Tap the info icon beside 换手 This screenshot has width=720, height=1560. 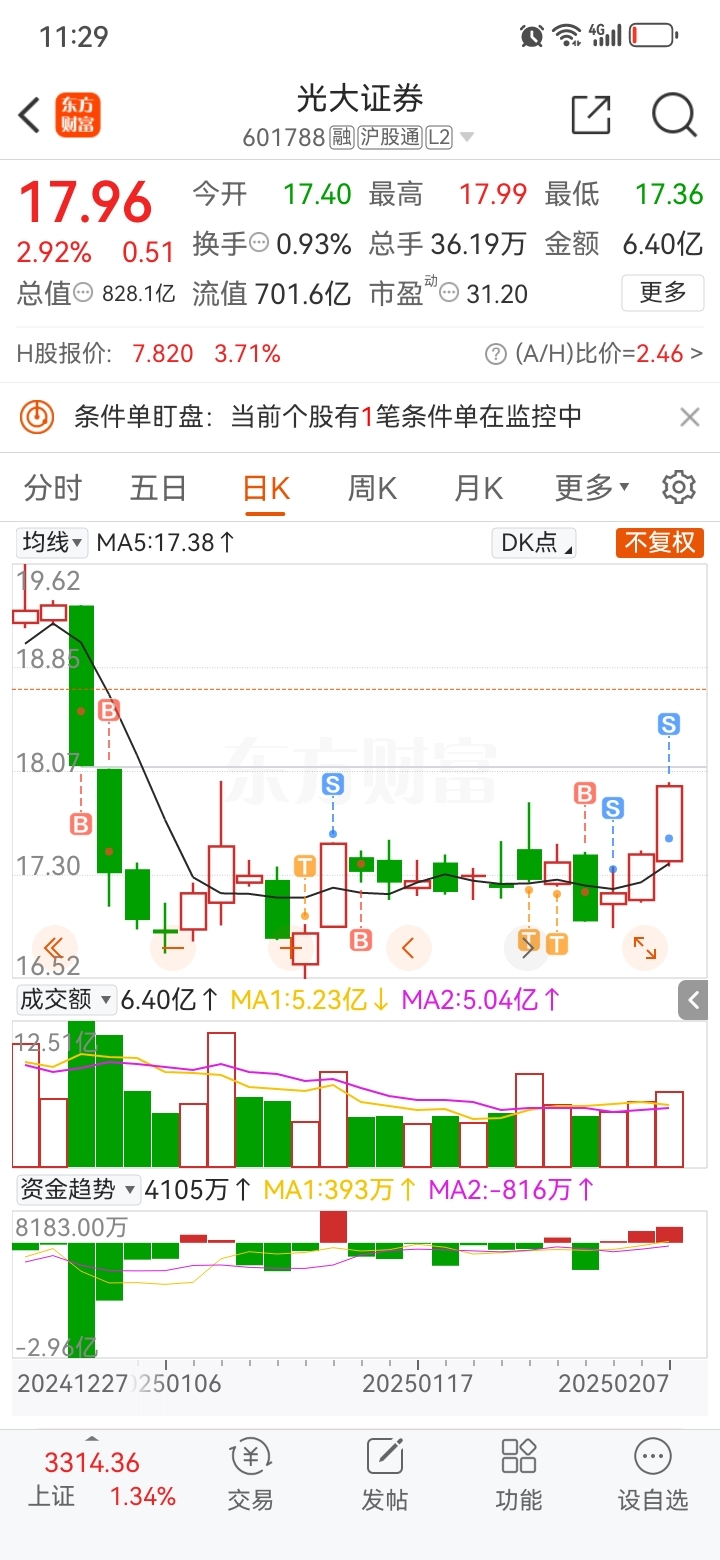tap(259, 243)
